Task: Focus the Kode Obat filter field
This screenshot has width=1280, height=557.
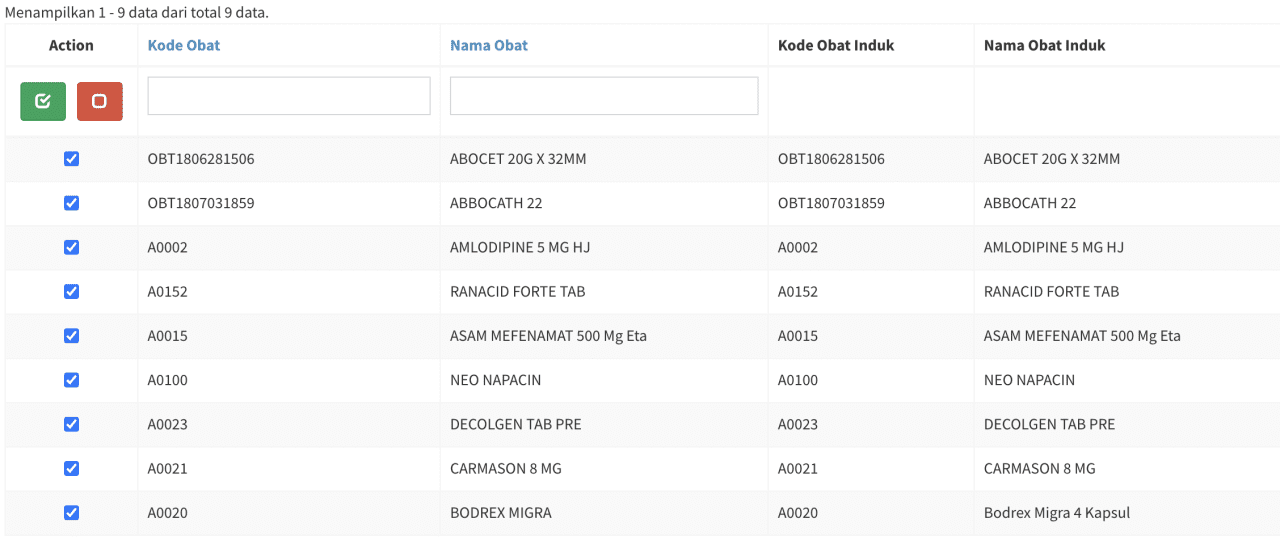Action: pos(289,96)
